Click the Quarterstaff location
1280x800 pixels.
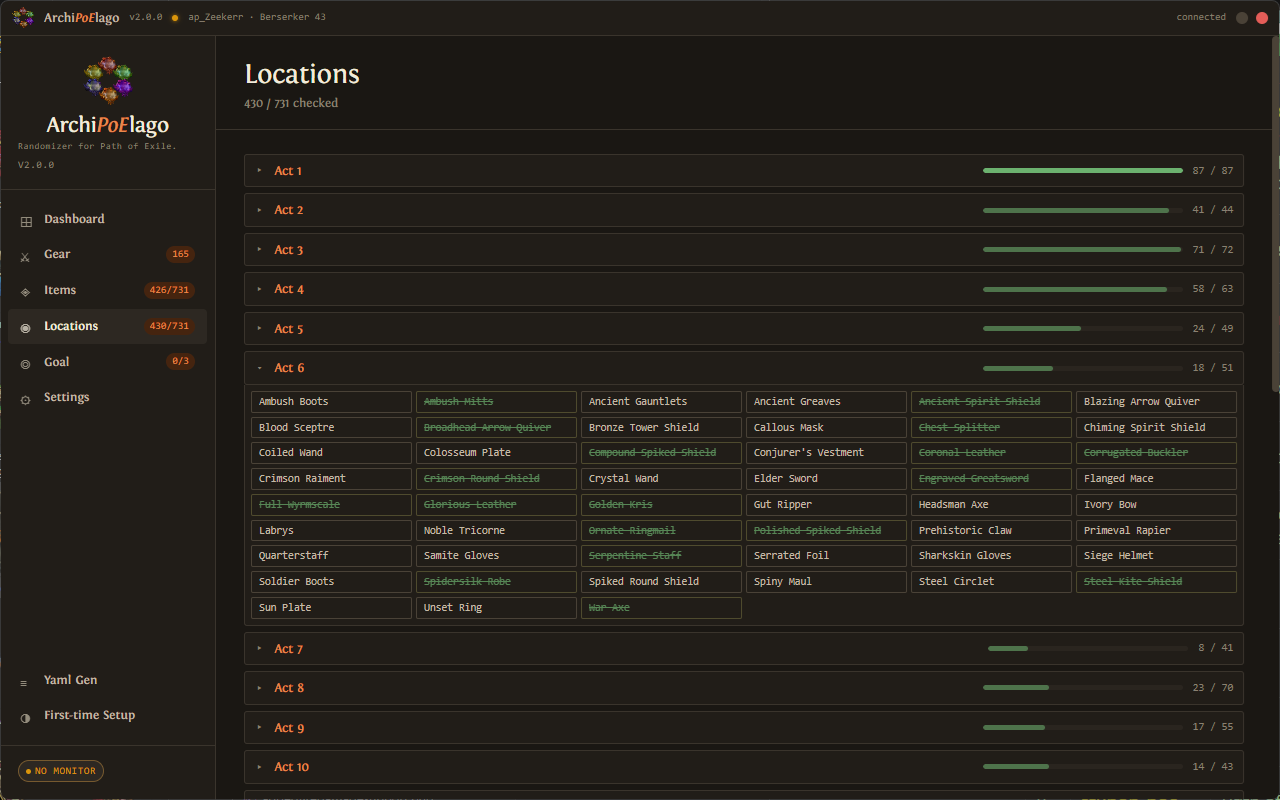point(331,556)
